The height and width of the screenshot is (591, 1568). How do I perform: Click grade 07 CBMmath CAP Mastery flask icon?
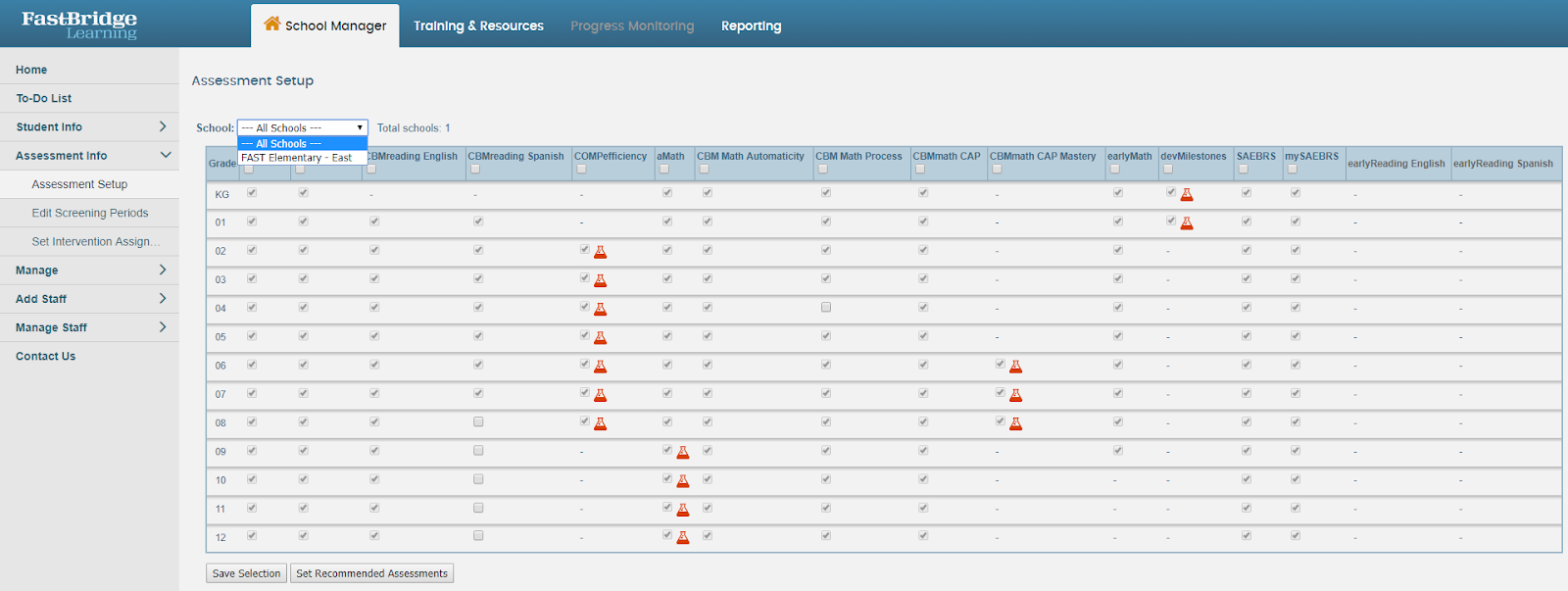pyautogui.click(x=1016, y=395)
